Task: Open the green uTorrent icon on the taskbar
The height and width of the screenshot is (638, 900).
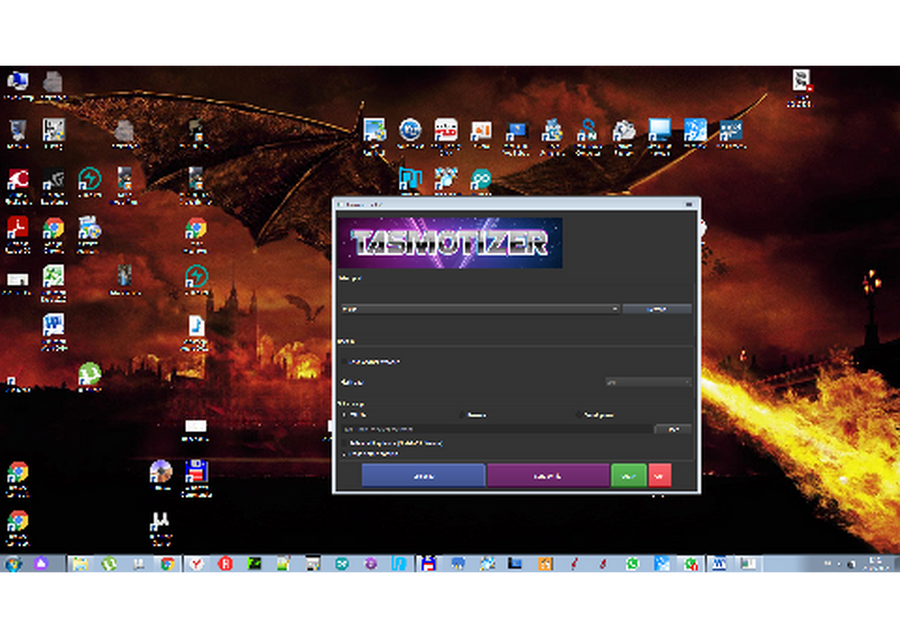Action: [108, 564]
